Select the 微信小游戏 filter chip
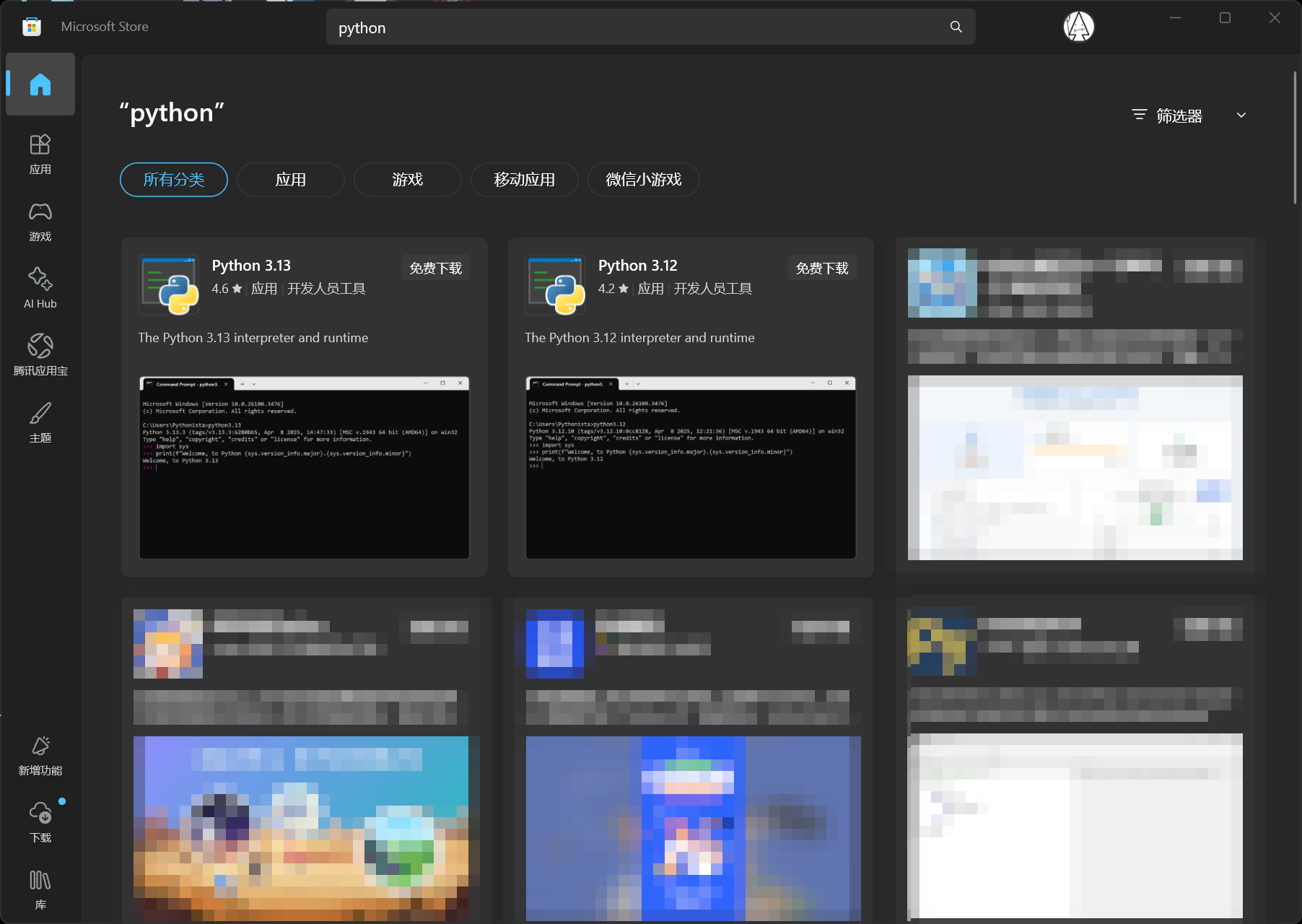This screenshot has width=1302, height=924. [x=642, y=180]
